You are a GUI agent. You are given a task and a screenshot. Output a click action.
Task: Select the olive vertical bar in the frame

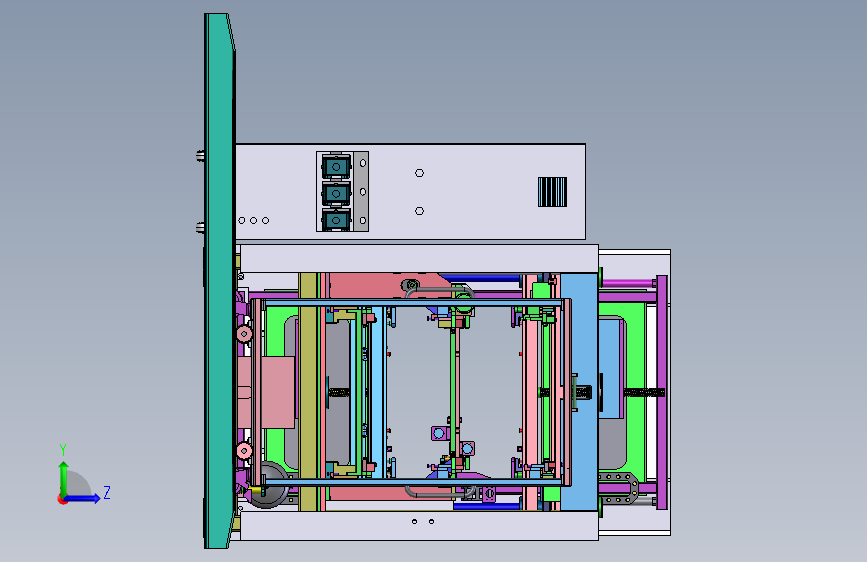coord(307,391)
